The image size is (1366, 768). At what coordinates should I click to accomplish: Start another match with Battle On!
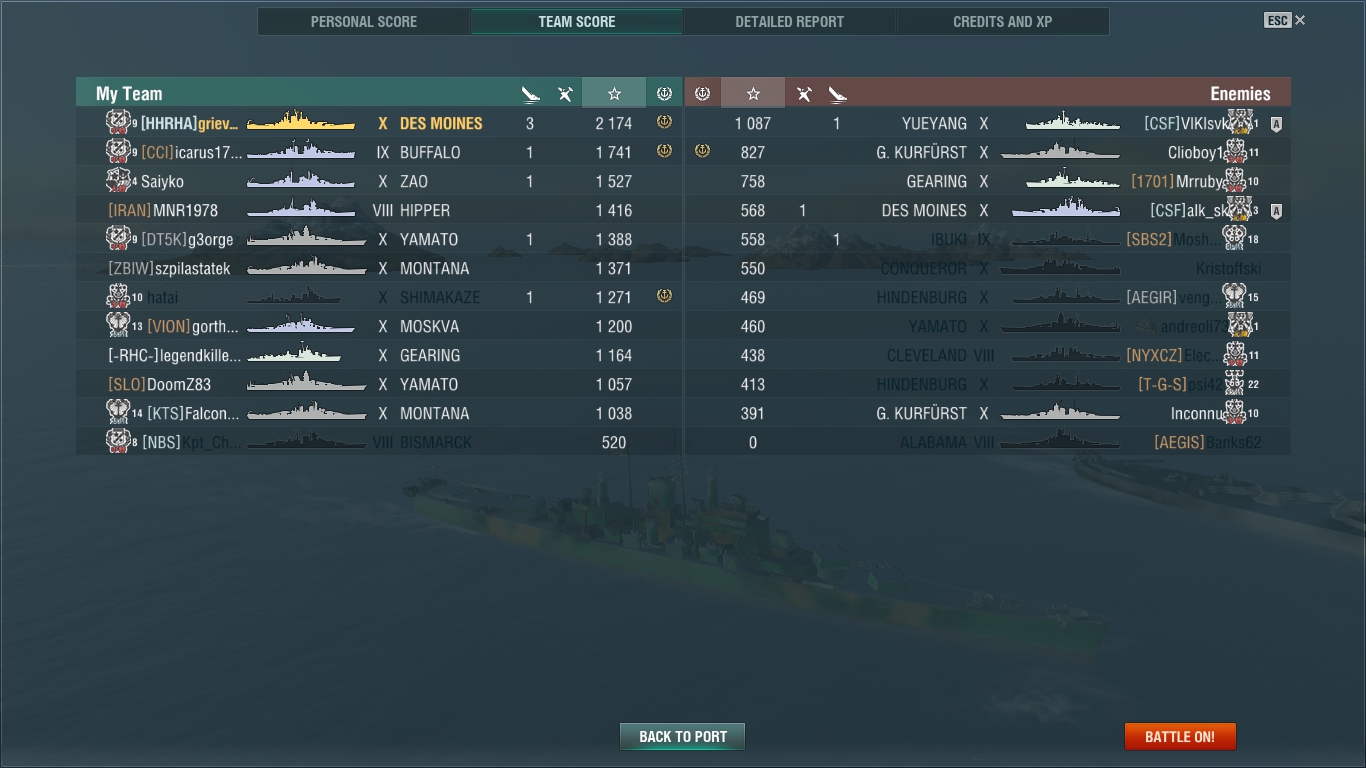coord(1180,737)
